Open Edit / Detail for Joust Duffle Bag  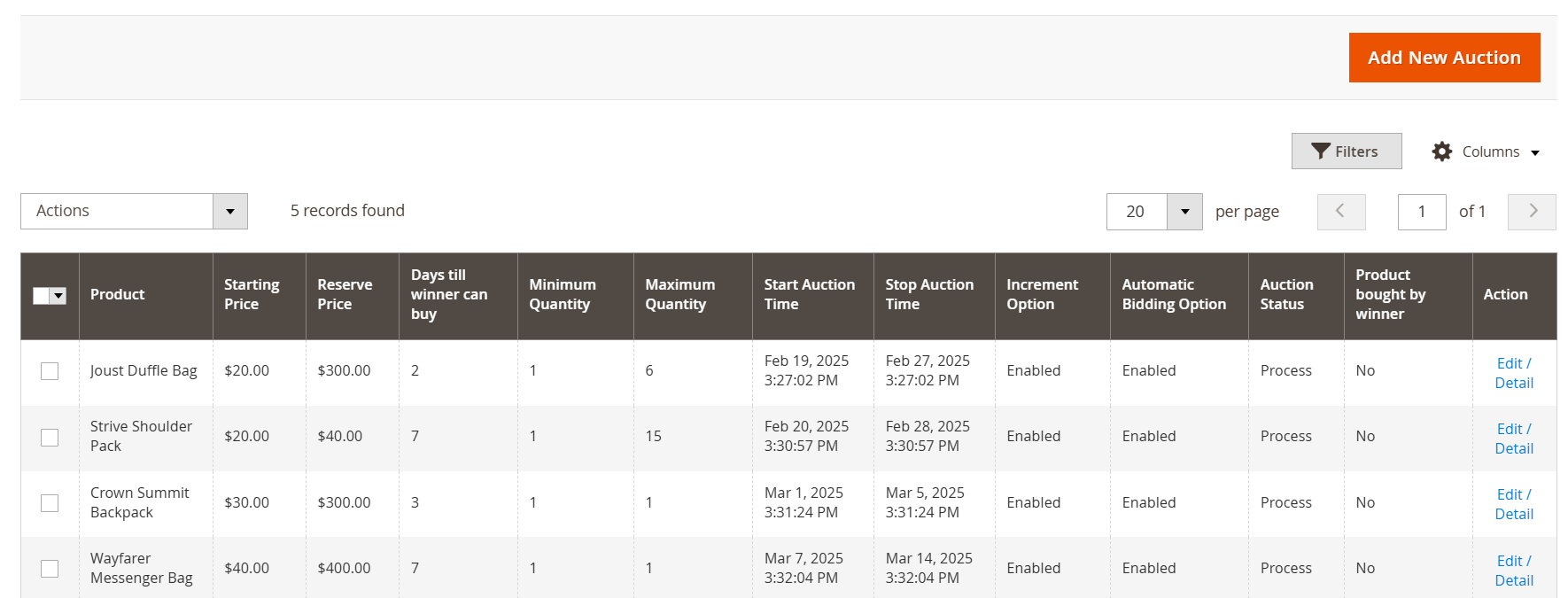pyautogui.click(x=1513, y=373)
